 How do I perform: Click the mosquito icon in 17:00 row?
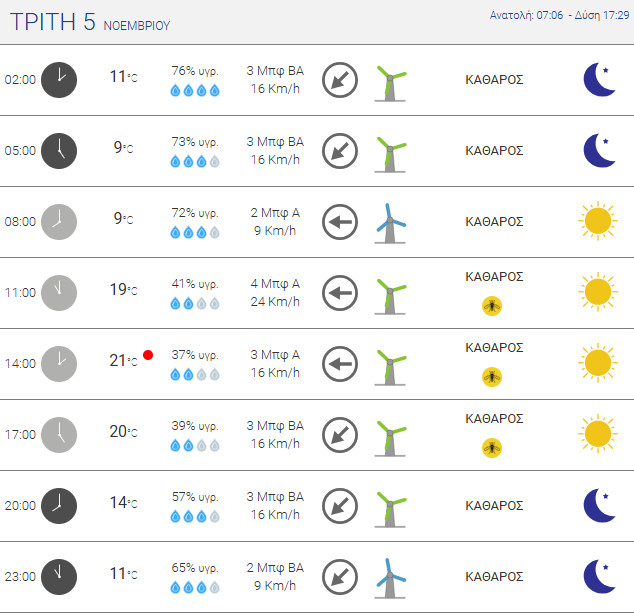(492, 448)
